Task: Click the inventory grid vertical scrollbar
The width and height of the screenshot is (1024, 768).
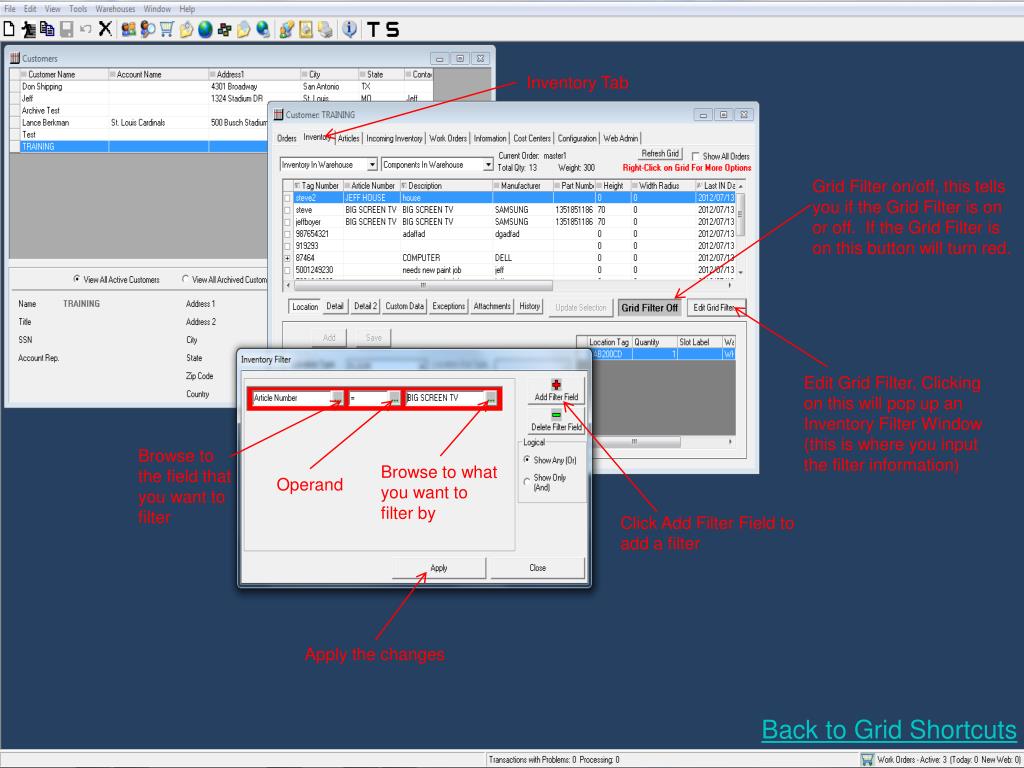Action: pos(740,229)
